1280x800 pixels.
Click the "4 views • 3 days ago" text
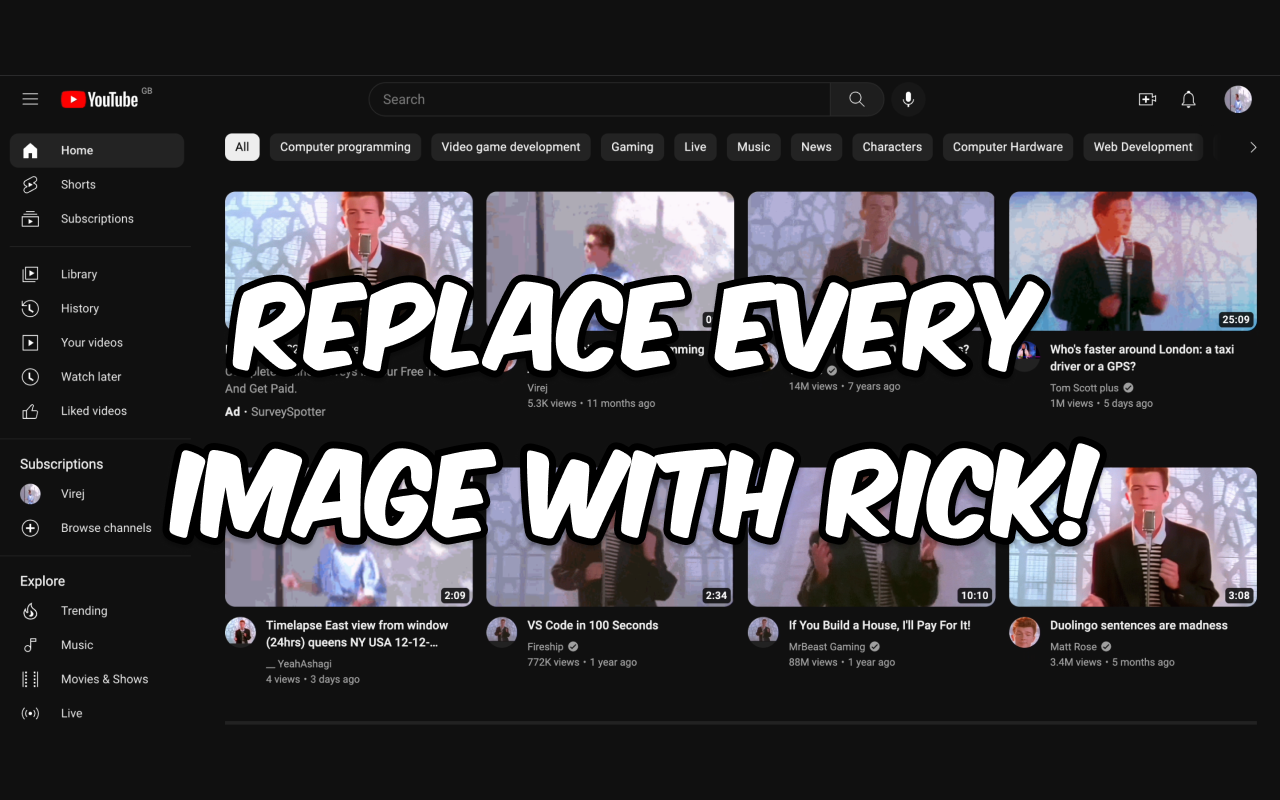pyautogui.click(x=313, y=679)
